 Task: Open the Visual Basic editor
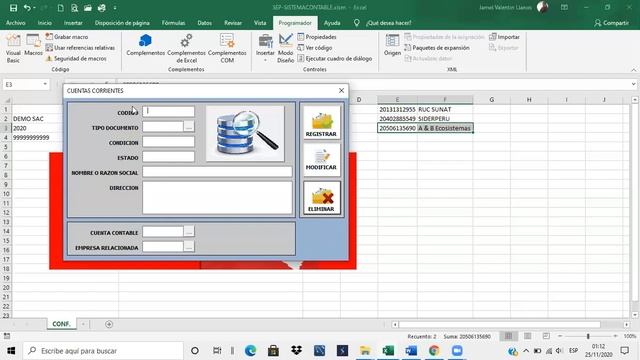[x=13, y=49]
